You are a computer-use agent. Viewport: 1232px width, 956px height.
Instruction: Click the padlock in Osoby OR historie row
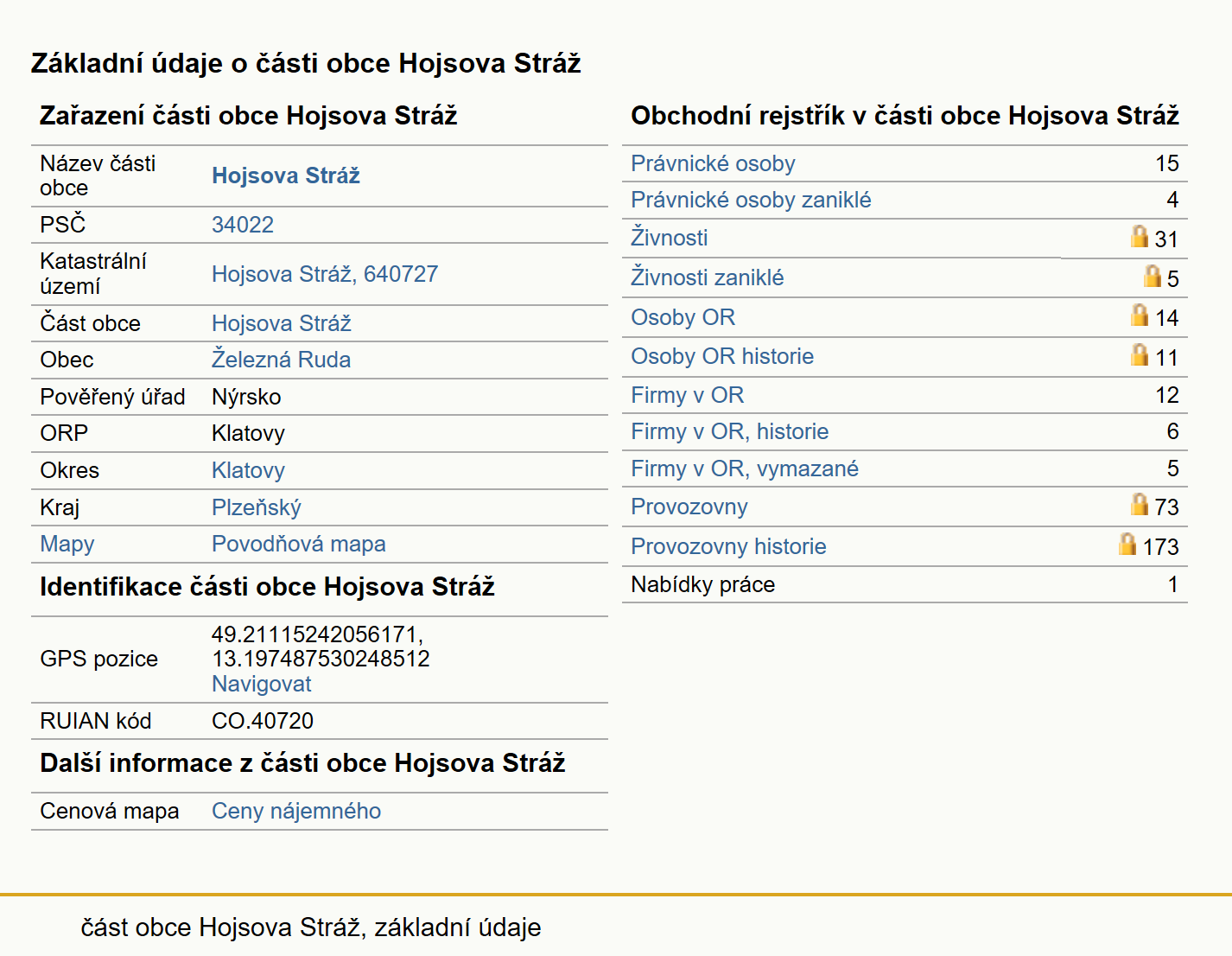(x=1140, y=354)
